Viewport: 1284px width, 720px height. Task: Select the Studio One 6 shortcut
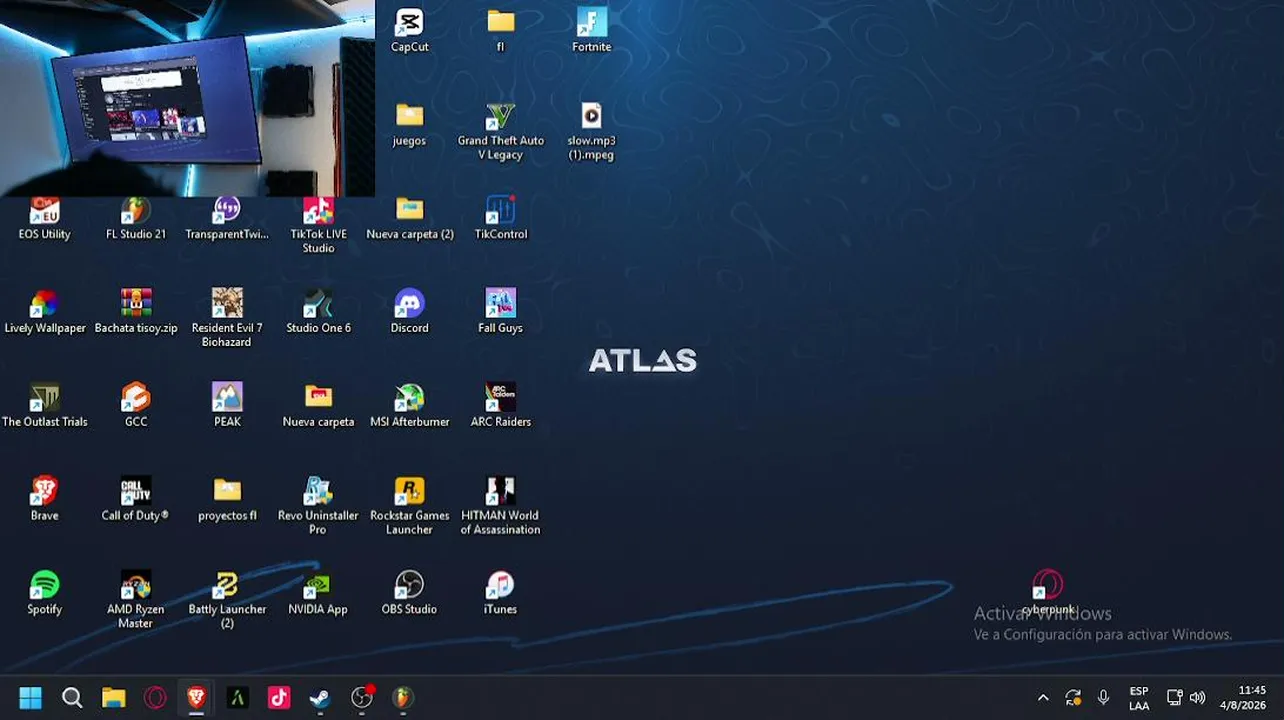click(318, 312)
